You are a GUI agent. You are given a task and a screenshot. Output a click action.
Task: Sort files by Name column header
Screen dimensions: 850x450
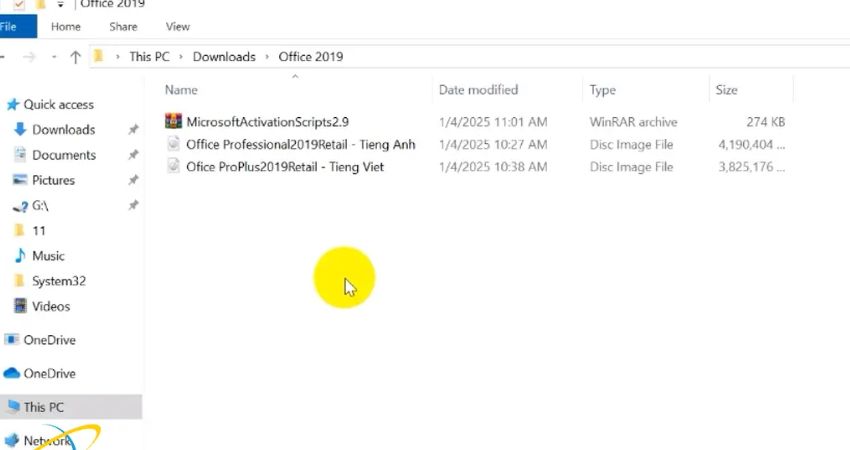point(181,90)
